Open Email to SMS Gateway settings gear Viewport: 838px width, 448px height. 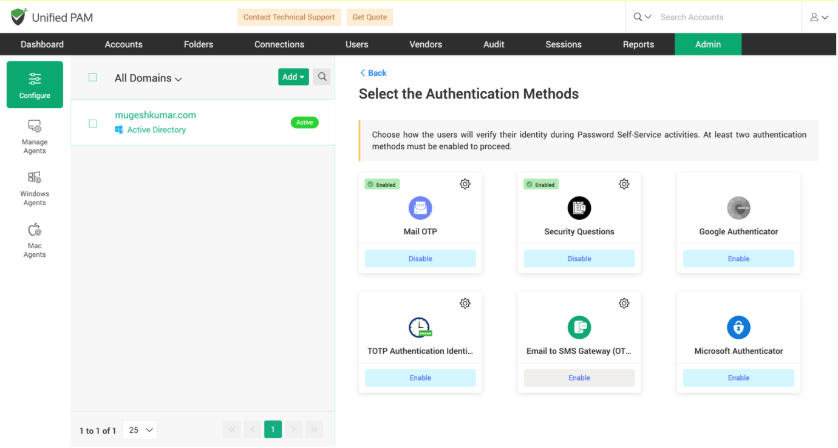tap(624, 303)
